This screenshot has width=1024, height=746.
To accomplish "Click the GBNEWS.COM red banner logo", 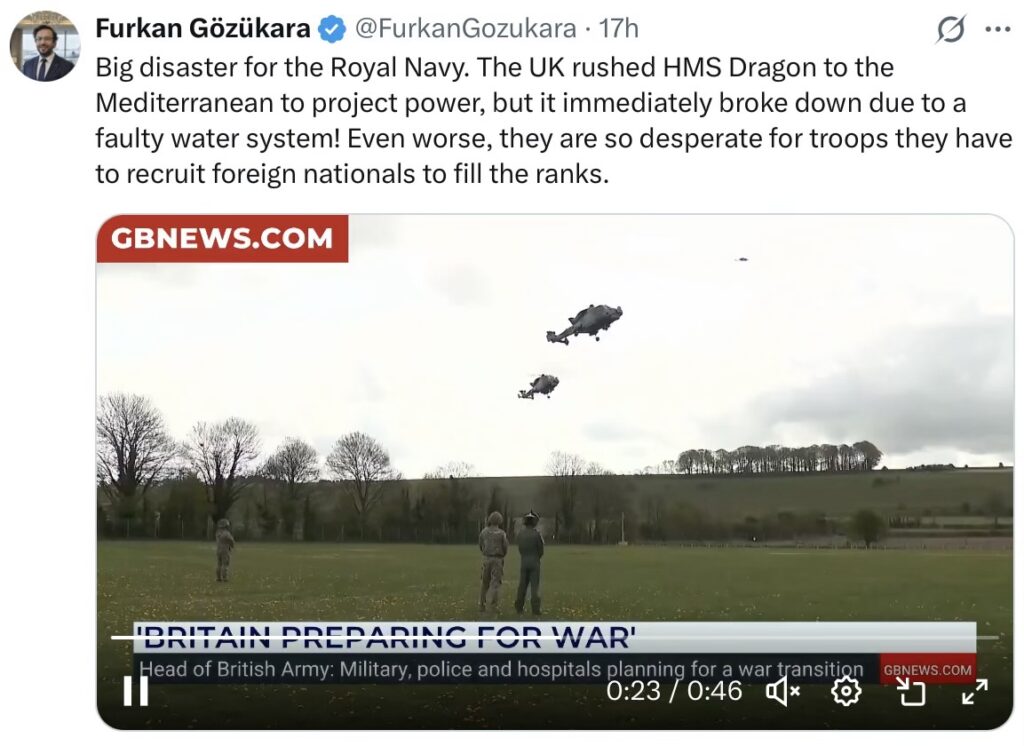I will 222,238.
